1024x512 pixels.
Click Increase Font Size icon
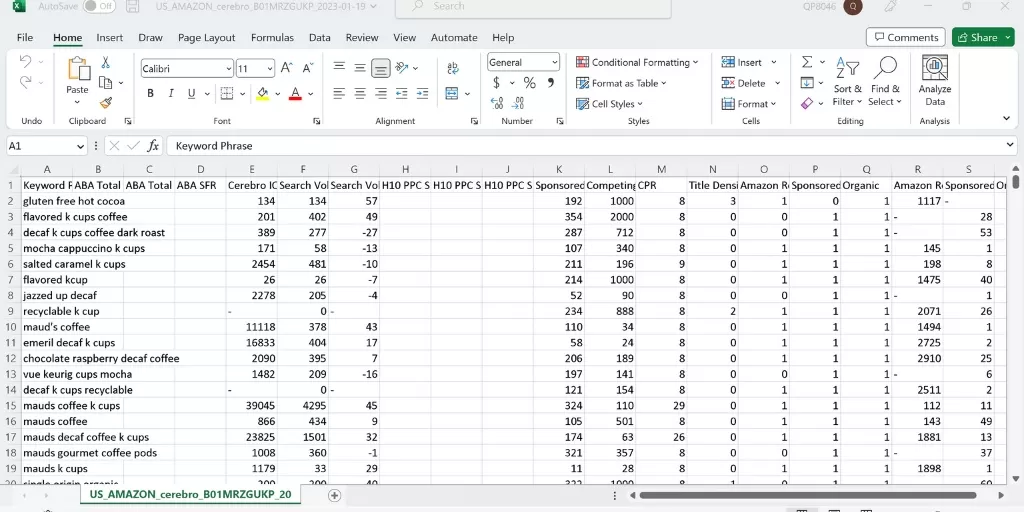tap(286, 67)
